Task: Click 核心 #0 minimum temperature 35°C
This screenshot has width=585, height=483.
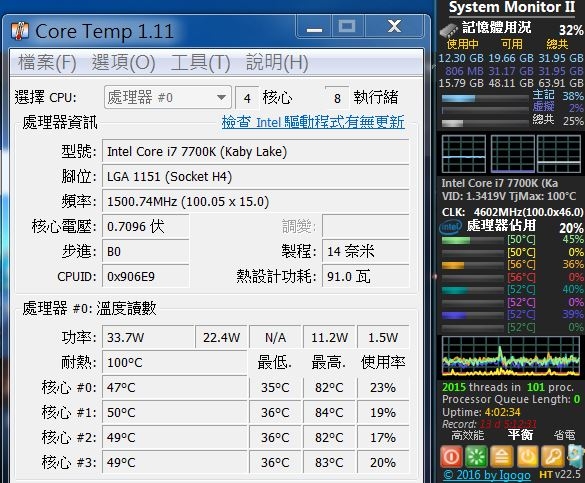Action: (275, 388)
